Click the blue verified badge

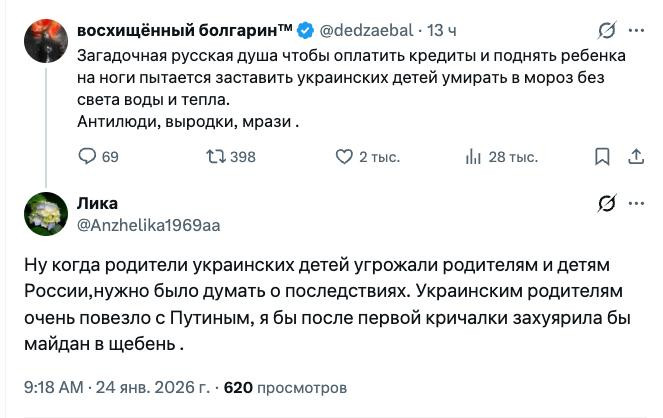(304, 31)
